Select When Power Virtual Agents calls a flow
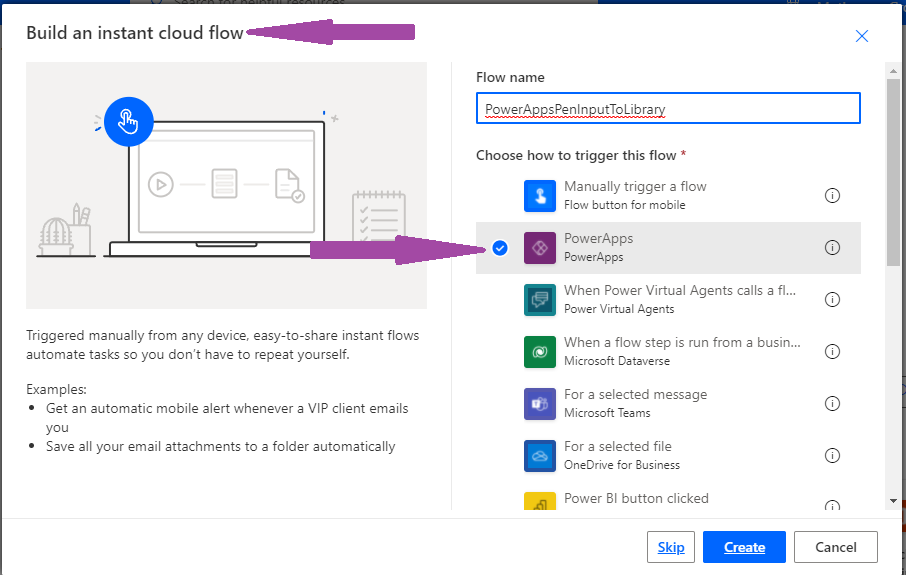This screenshot has height=575, width=906. point(668,300)
